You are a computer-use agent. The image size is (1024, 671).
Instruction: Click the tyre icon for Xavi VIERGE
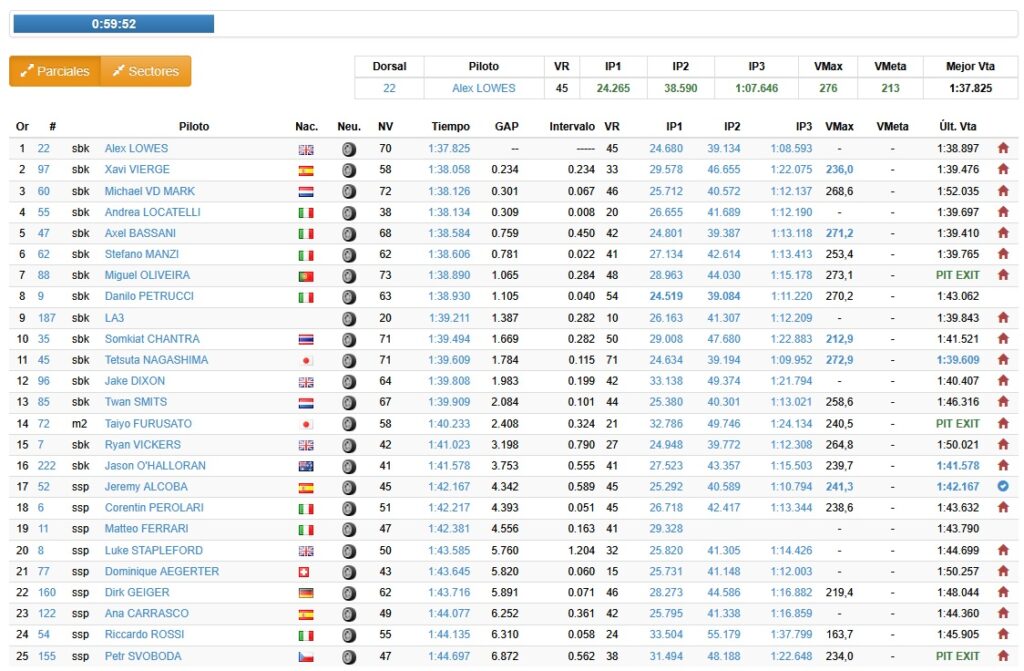348,170
